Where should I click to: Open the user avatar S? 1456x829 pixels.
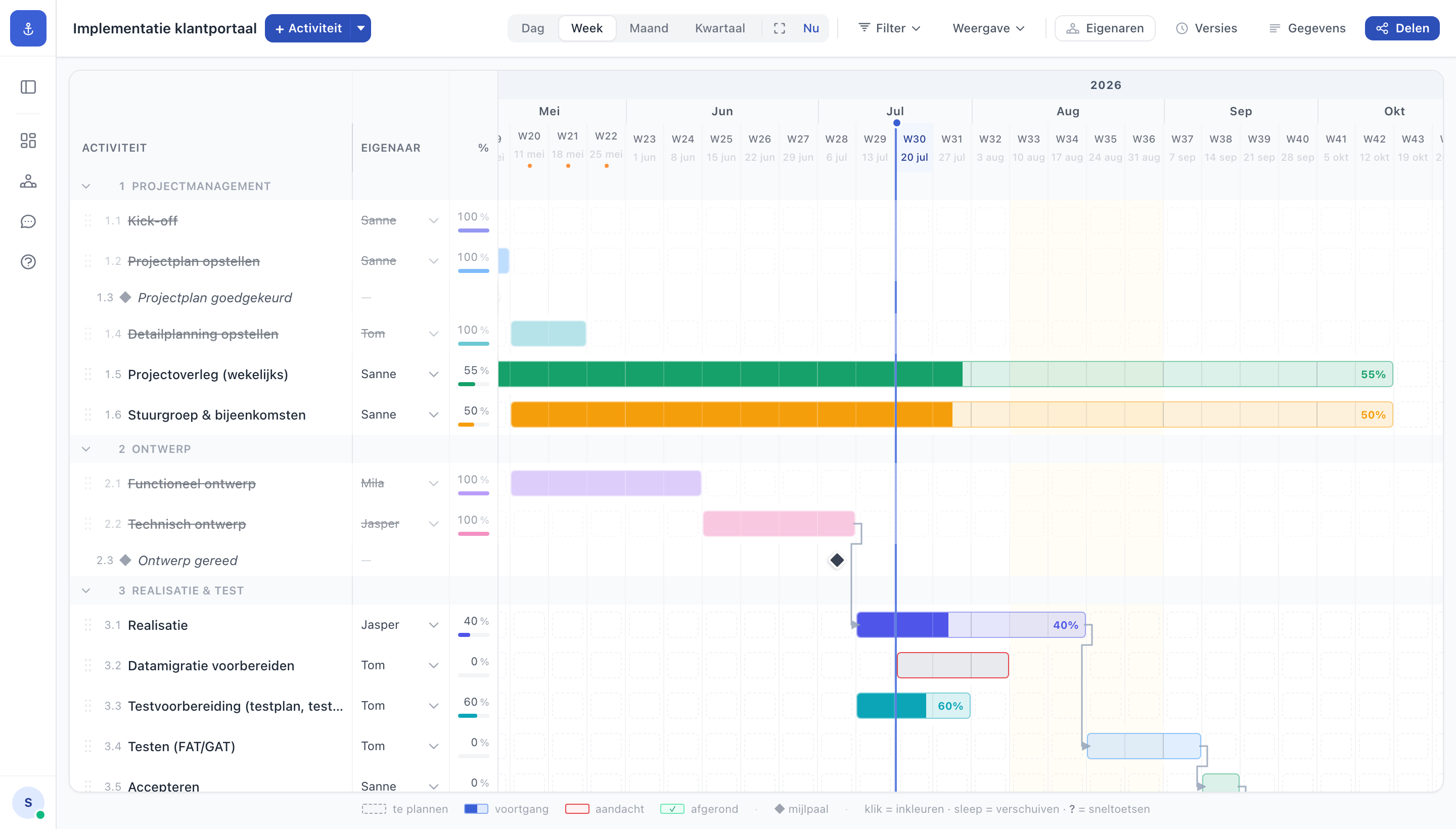coord(28,802)
